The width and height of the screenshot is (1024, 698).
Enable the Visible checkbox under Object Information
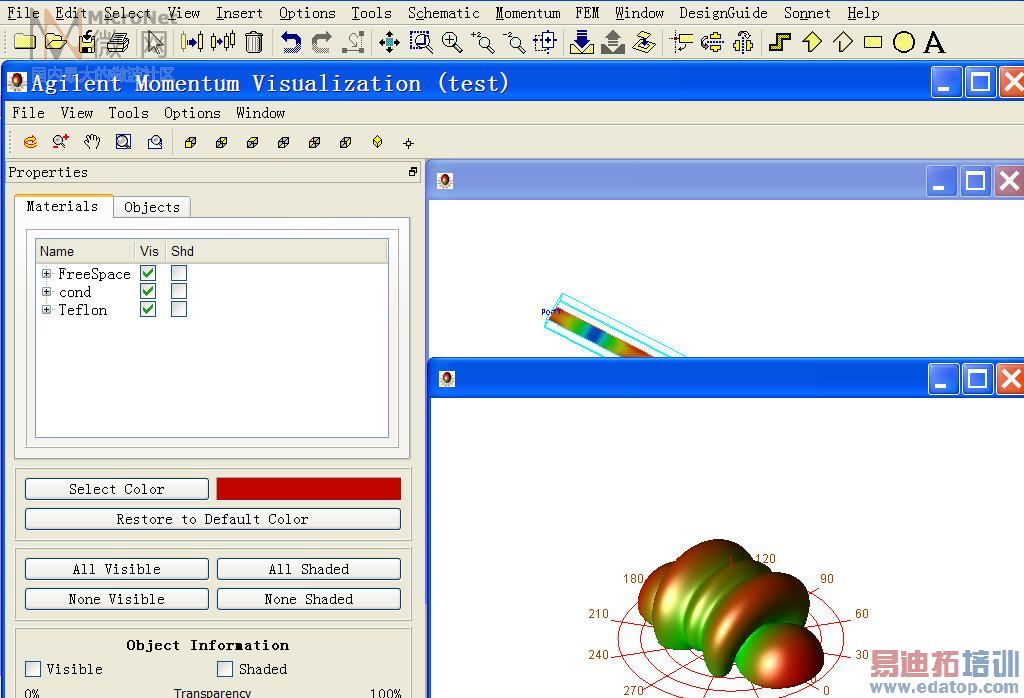33,669
